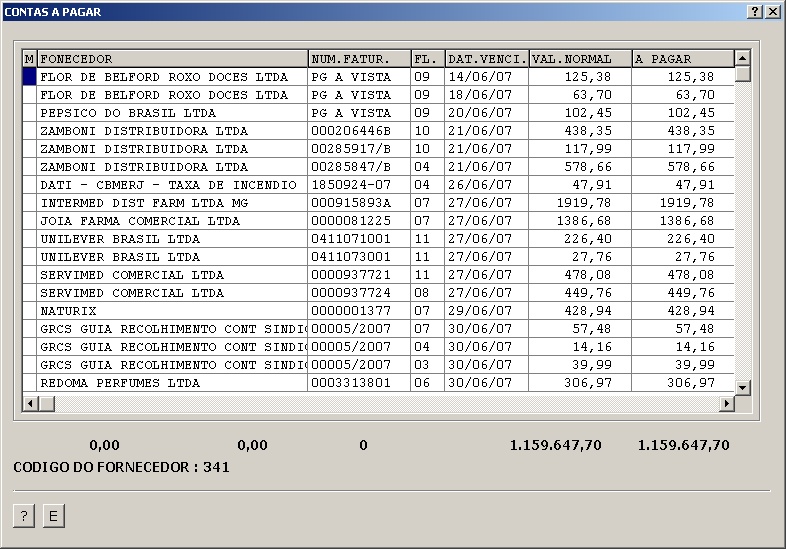Viewport: 786px width, 549px height.
Task: Click A PAGAR amount 578,66
Action: point(691,167)
